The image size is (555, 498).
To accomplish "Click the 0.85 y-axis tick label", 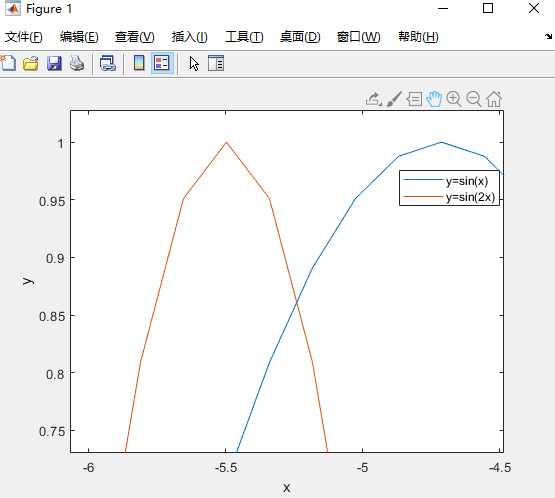I will tap(52, 316).
